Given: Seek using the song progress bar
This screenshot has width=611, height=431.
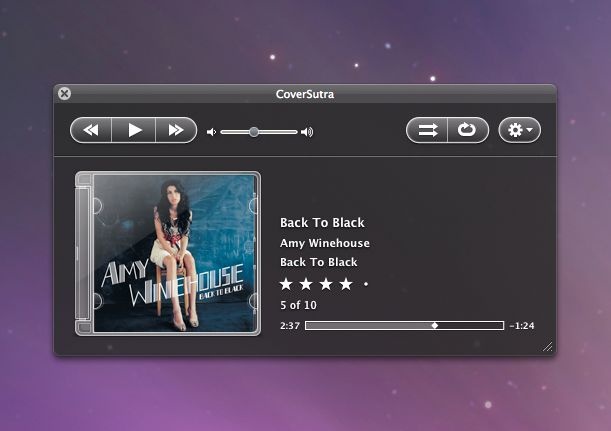Looking at the screenshot, I should (404, 325).
